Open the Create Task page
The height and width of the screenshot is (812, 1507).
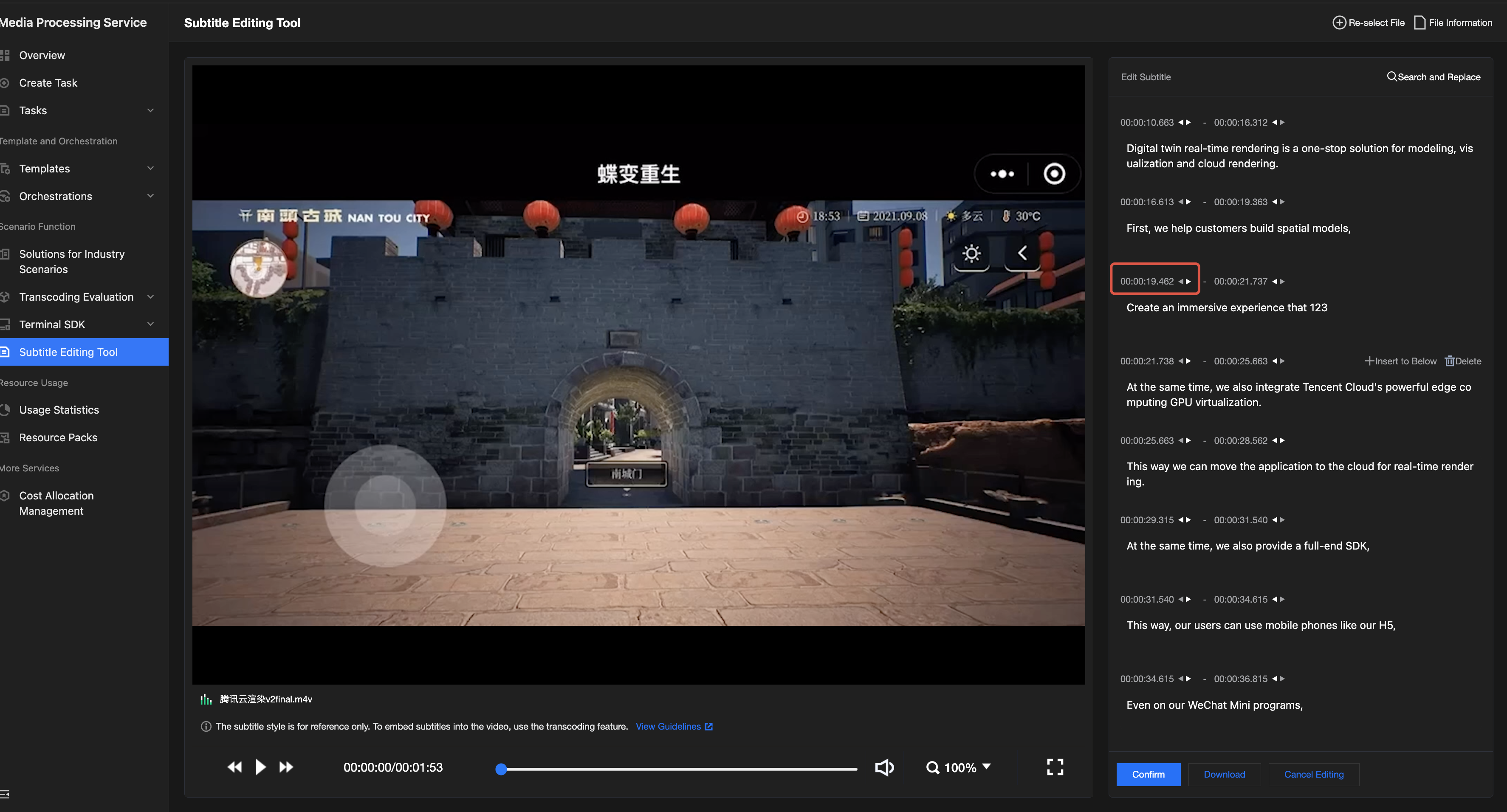pos(48,83)
